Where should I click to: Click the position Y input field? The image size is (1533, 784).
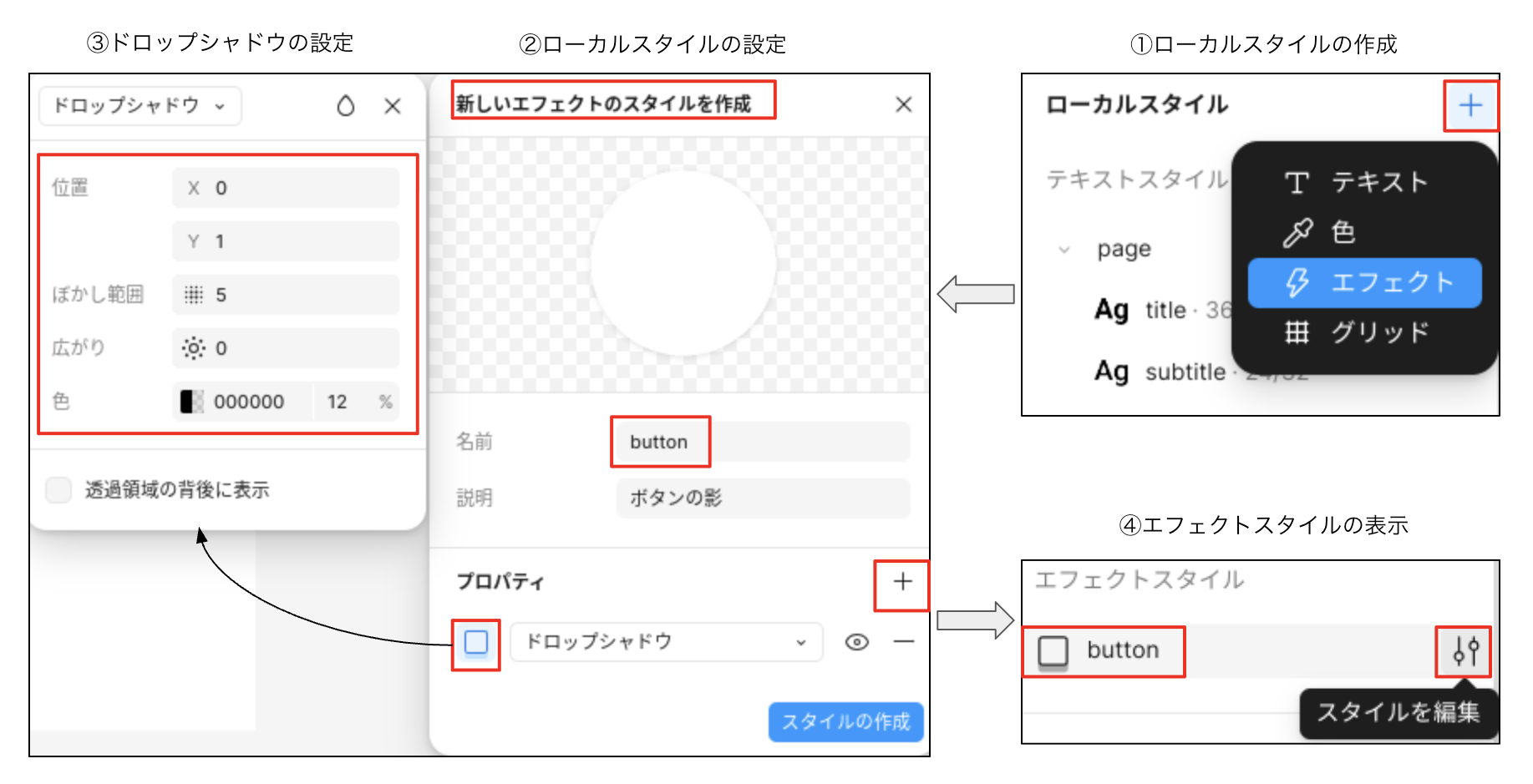coord(286,241)
